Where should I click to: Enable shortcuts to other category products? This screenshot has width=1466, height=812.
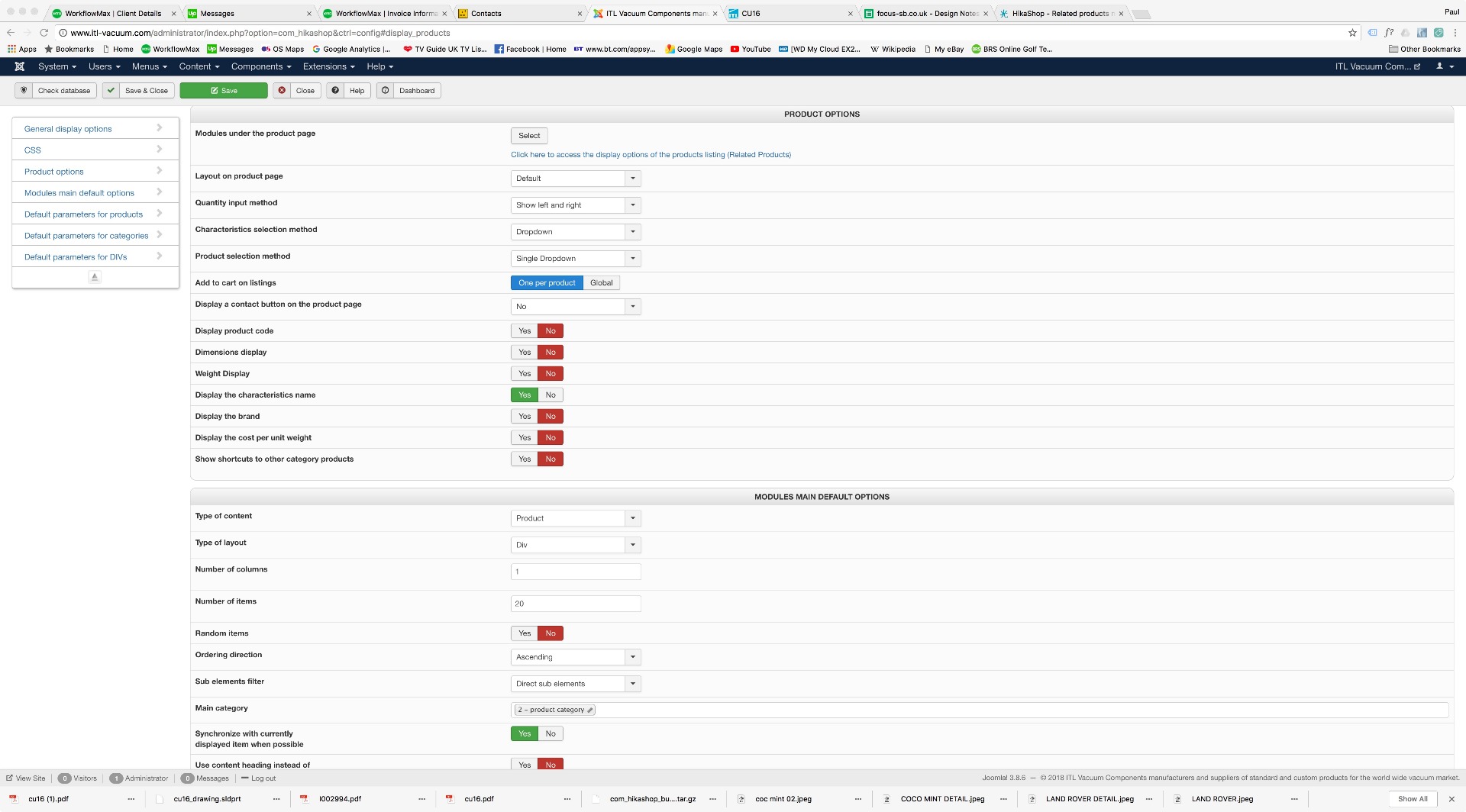pos(525,459)
